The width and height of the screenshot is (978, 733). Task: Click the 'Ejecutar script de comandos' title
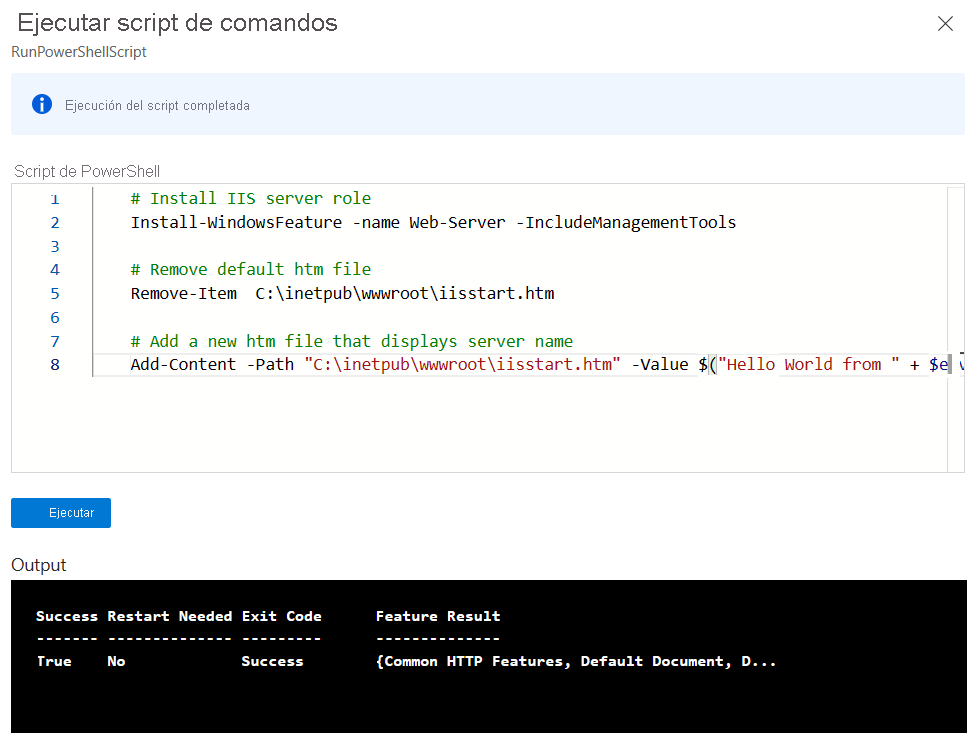click(x=178, y=23)
